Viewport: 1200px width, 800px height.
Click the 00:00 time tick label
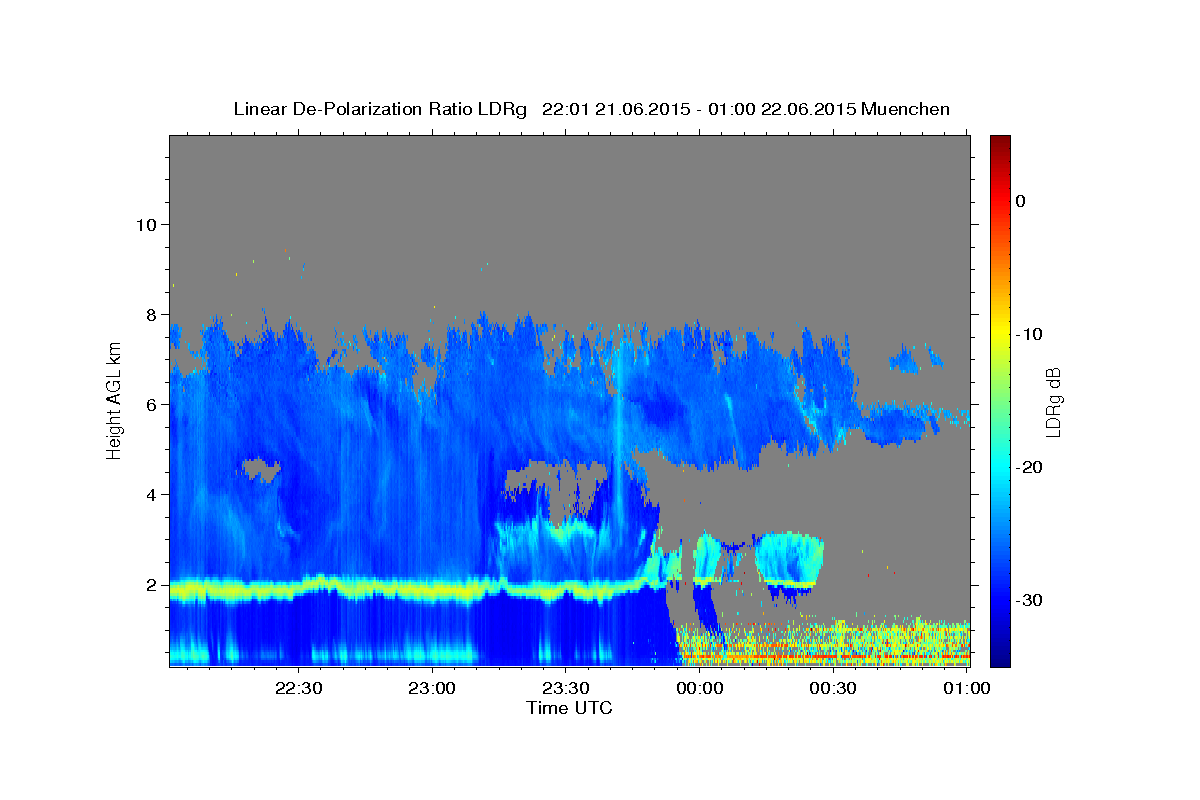699,689
